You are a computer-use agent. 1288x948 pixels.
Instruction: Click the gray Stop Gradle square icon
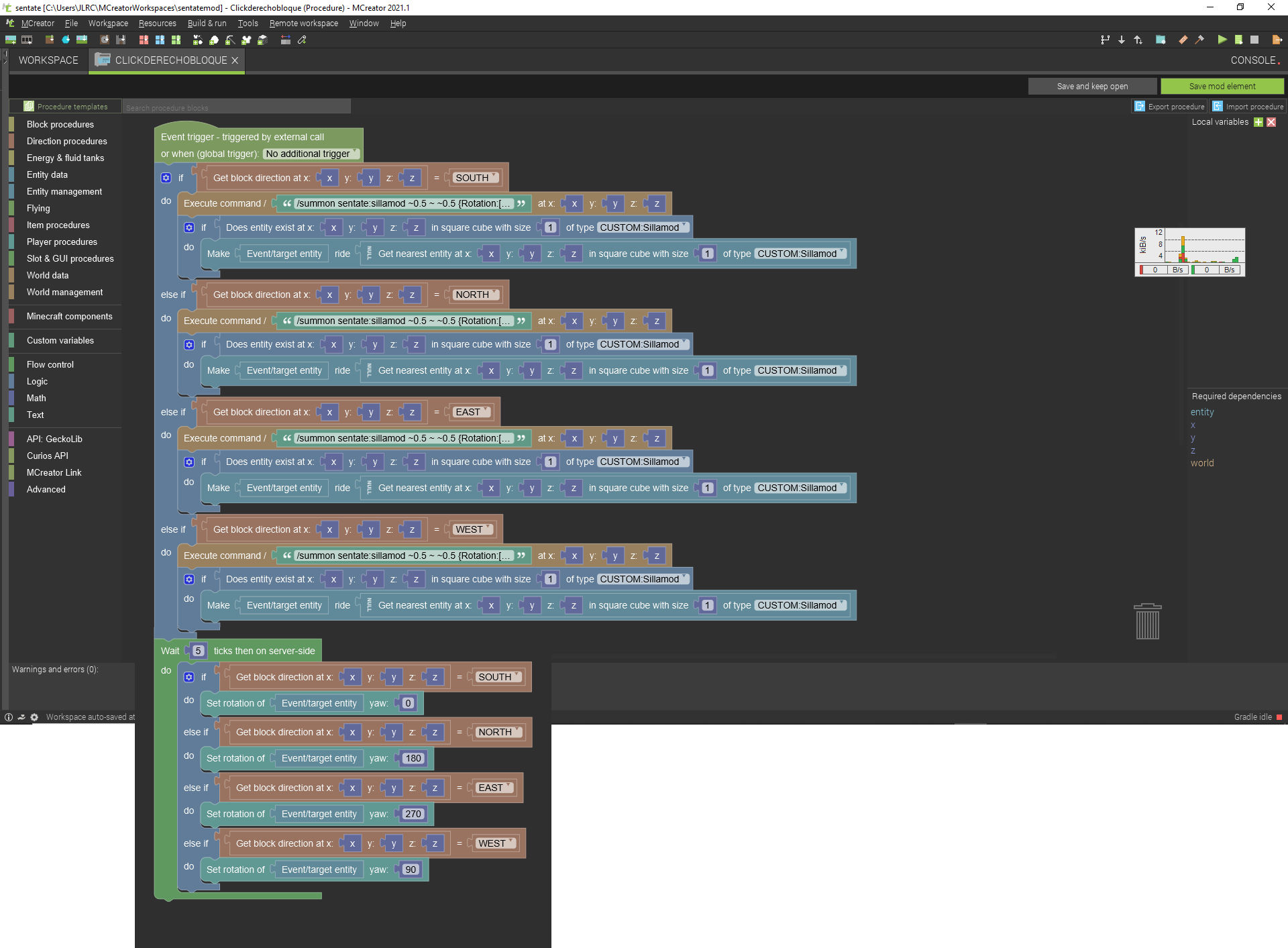(x=1254, y=40)
